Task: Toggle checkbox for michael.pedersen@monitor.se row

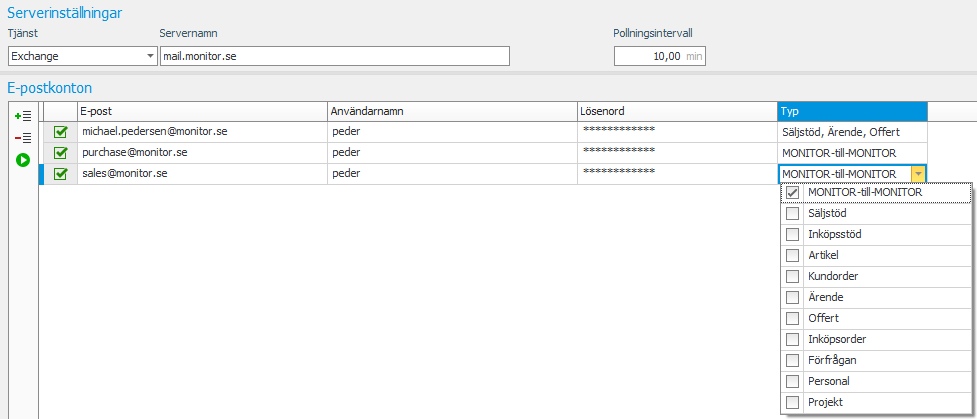Action: [x=60, y=132]
